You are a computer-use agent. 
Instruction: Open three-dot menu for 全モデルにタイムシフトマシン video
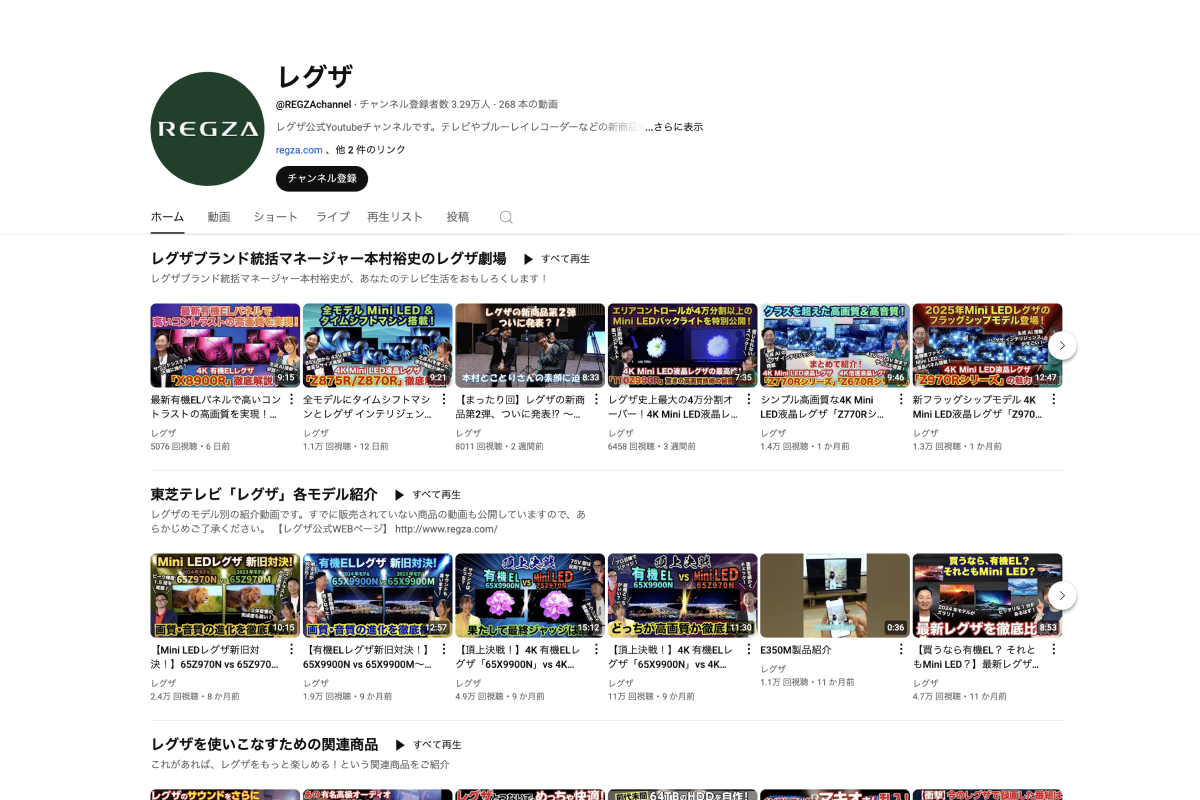click(444, 400)
